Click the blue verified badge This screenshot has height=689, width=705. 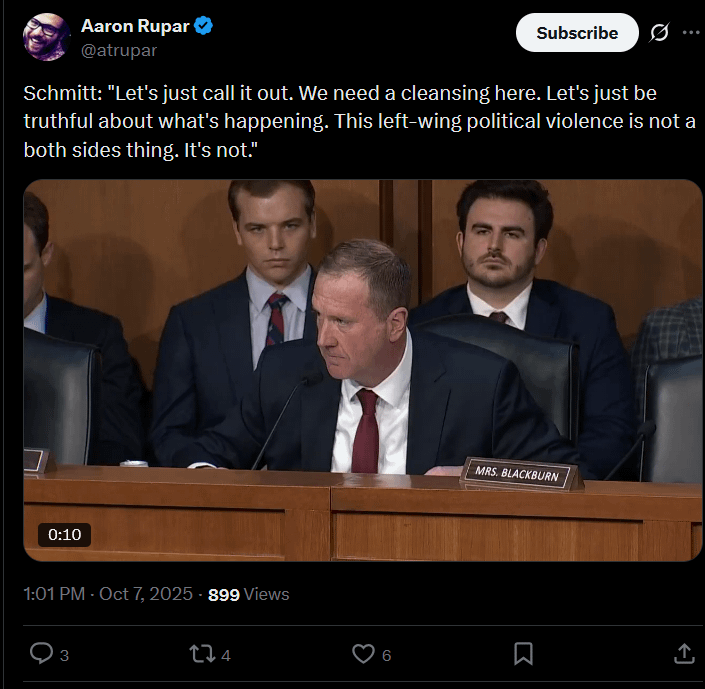point(203,27)
